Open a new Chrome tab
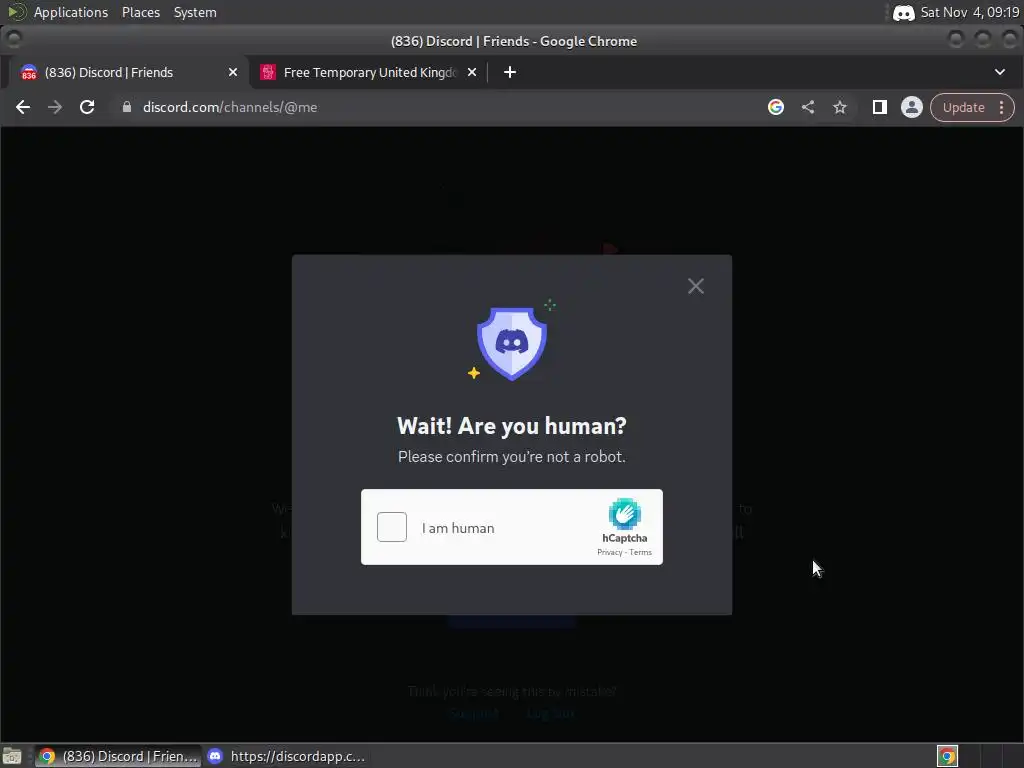The height and width of the screenshot is (768, 1024). [x=510, y=72]
